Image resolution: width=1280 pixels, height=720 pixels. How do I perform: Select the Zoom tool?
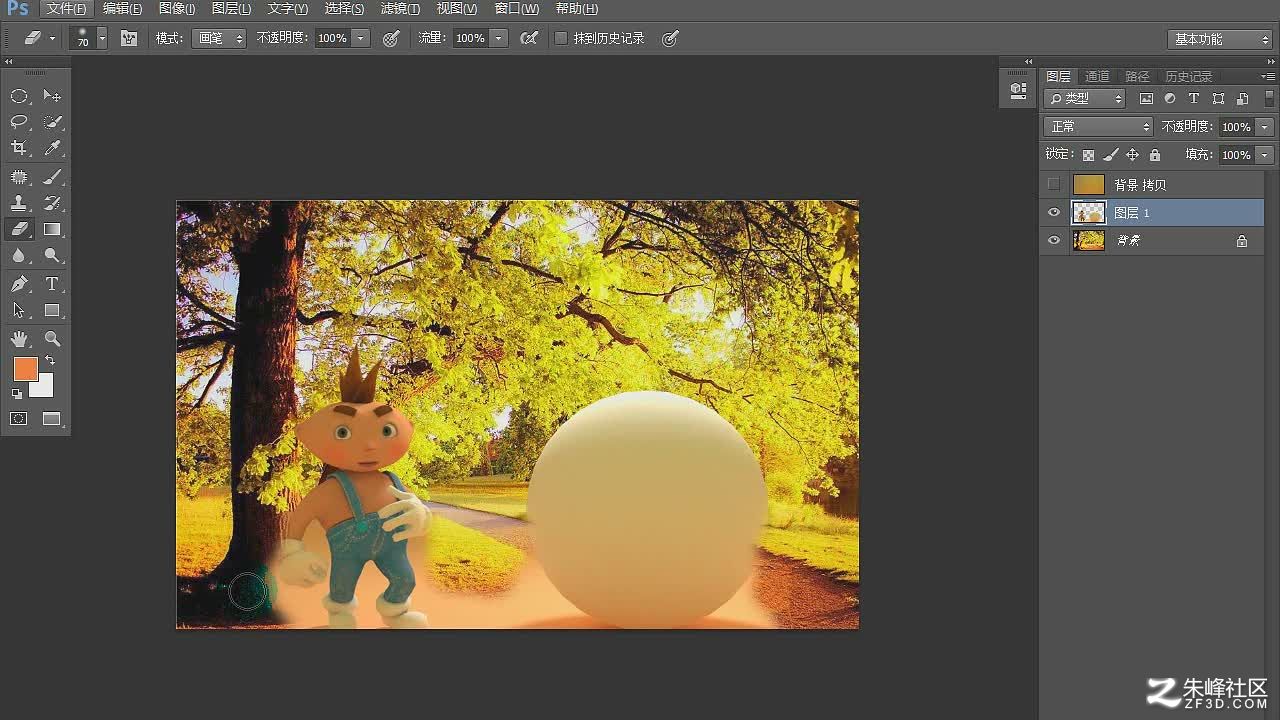tap(53, 339)
